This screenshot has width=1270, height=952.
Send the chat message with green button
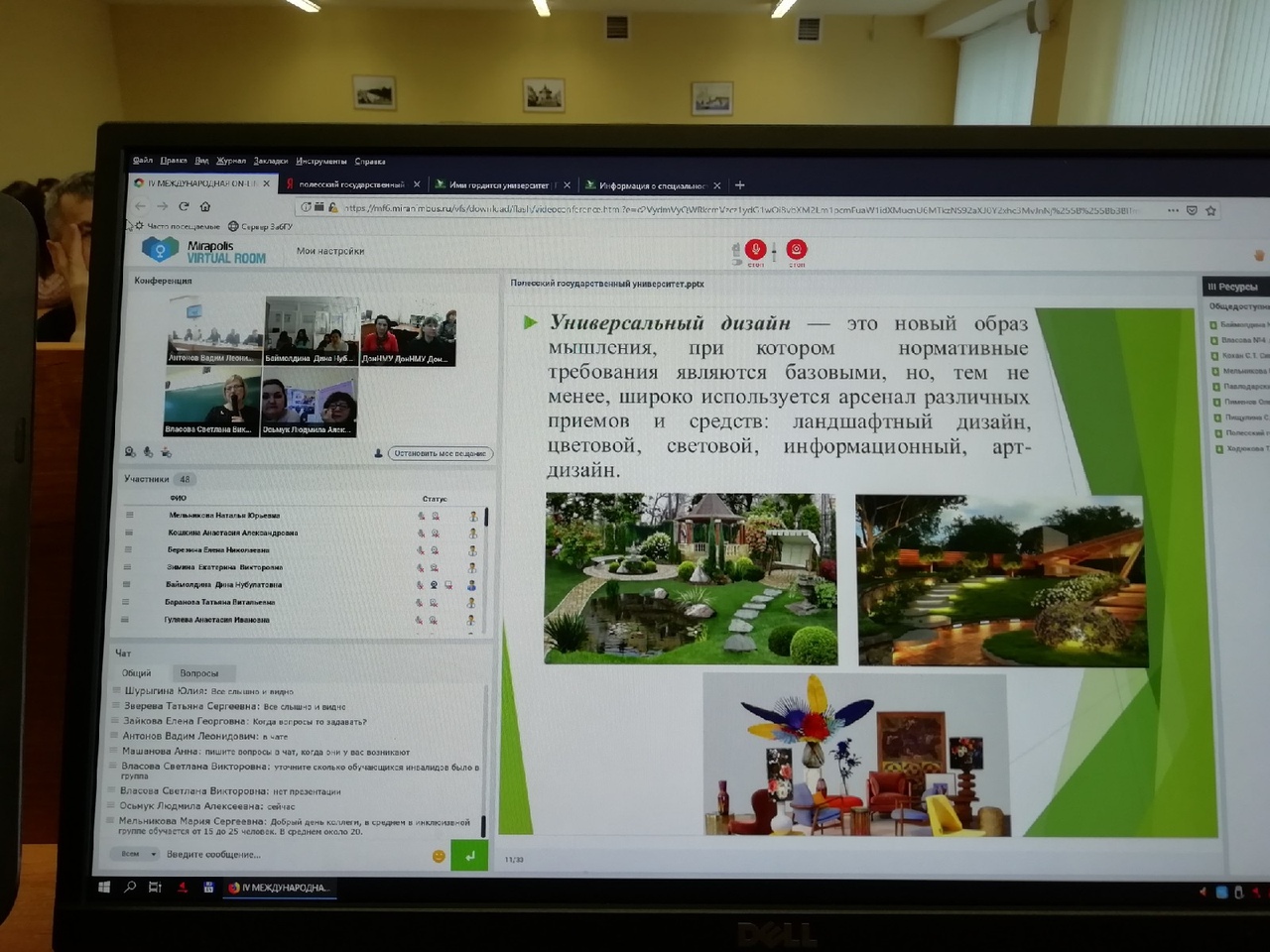469,855
